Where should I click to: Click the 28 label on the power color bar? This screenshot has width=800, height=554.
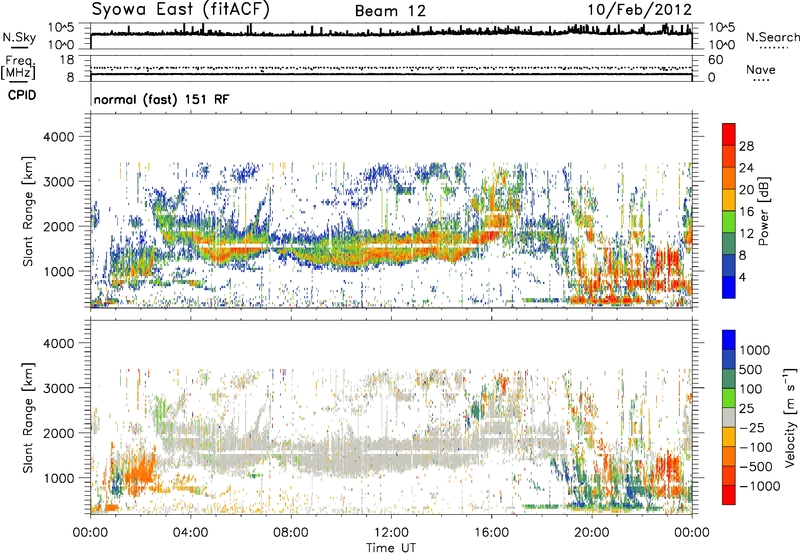pyautogui.click(x=746, y=146)
